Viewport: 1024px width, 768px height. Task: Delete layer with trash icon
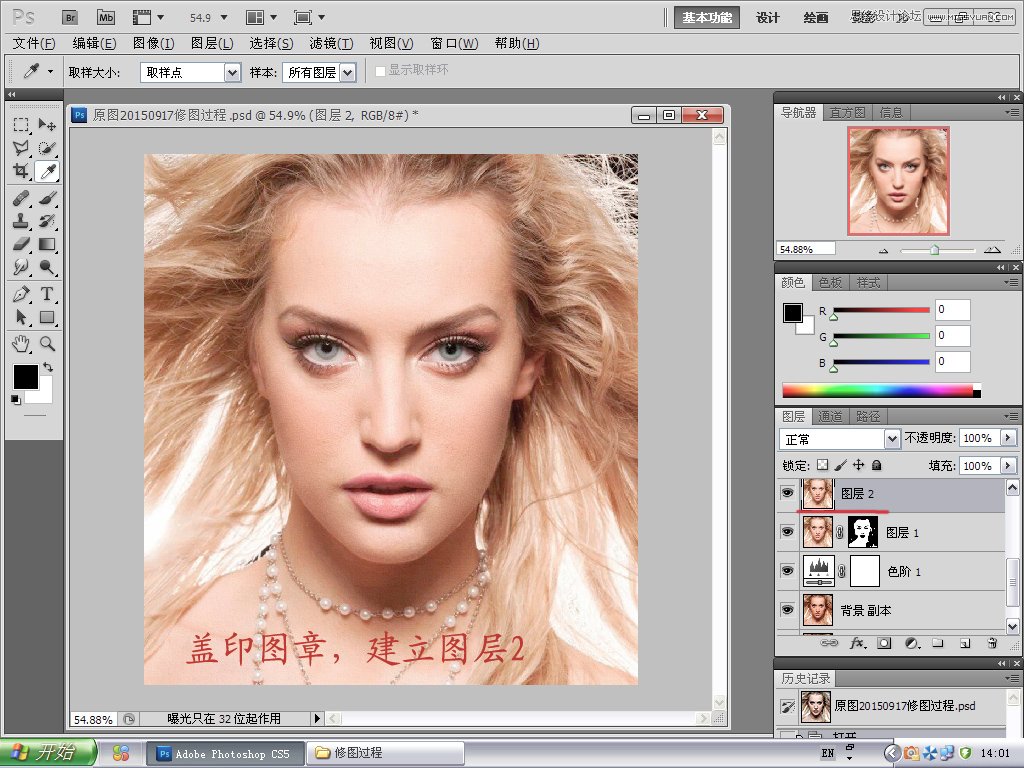(992, 643)
